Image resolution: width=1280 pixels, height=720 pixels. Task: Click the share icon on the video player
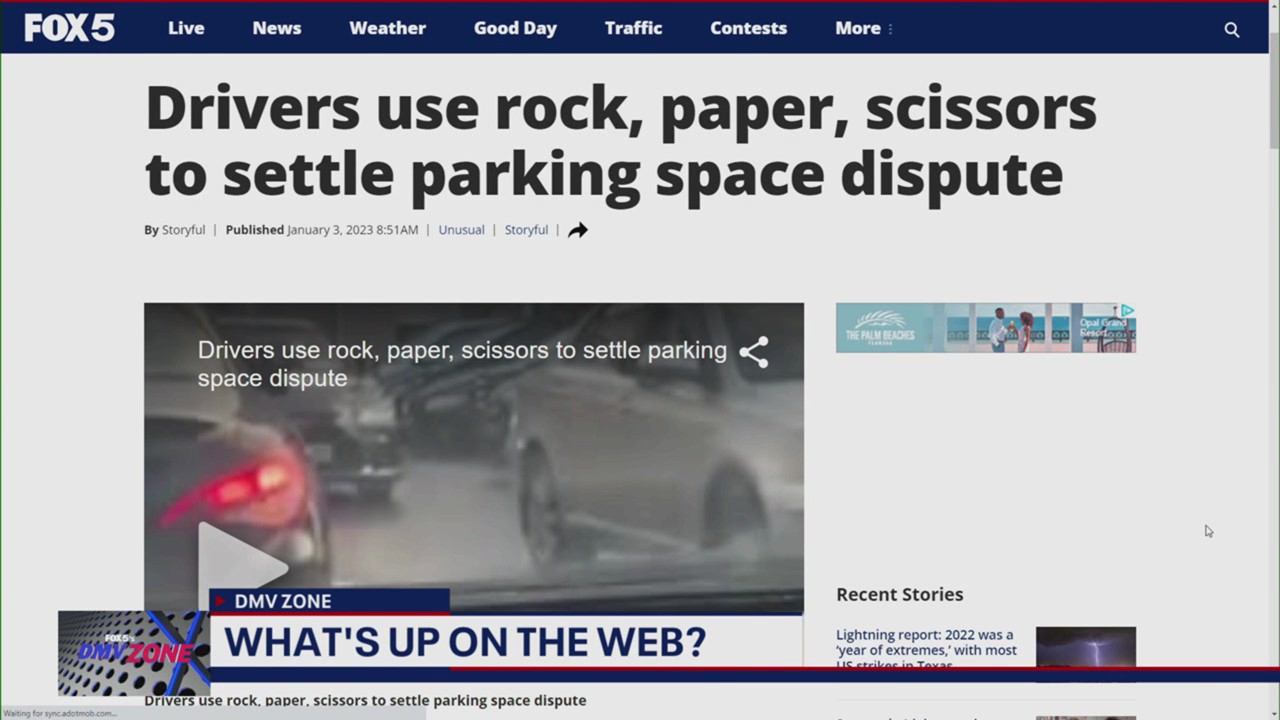[754, 352]
